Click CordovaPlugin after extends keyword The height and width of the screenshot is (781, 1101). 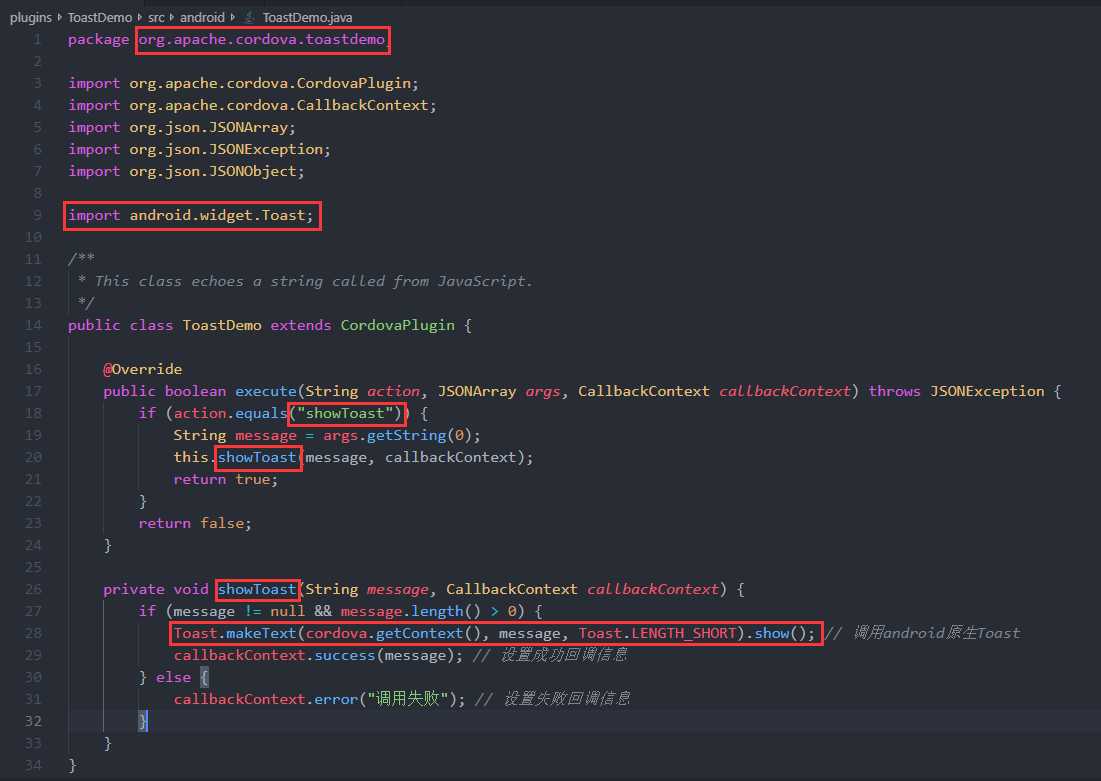(397, 325)
